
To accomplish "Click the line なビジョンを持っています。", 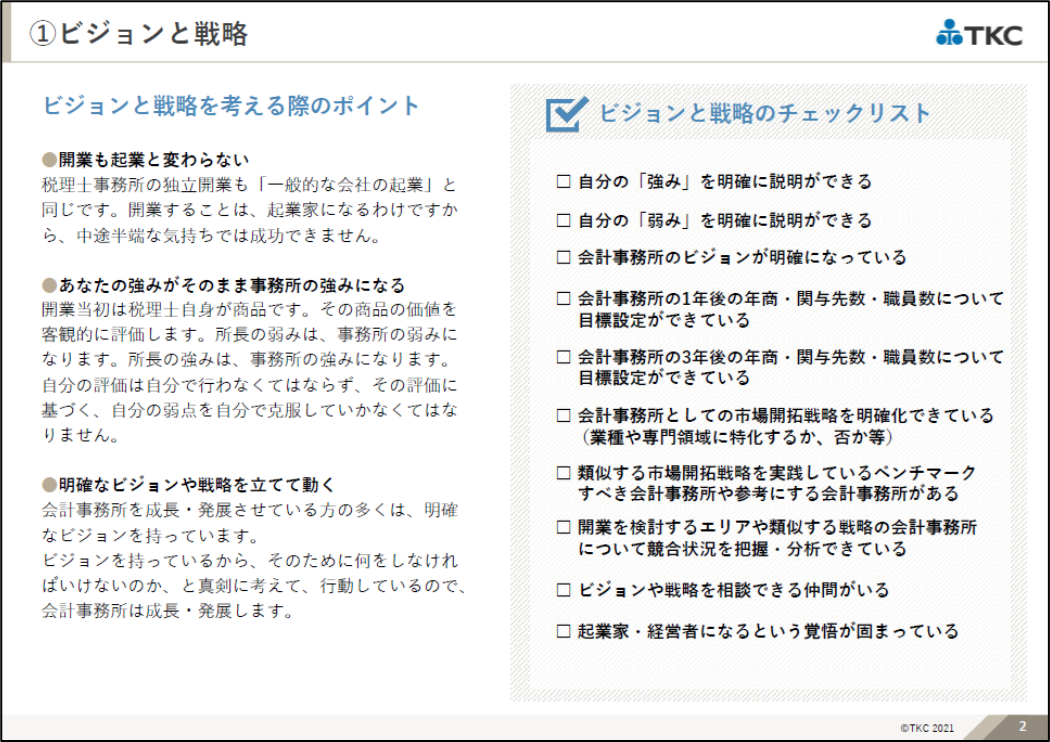I will tap(151, 536).
